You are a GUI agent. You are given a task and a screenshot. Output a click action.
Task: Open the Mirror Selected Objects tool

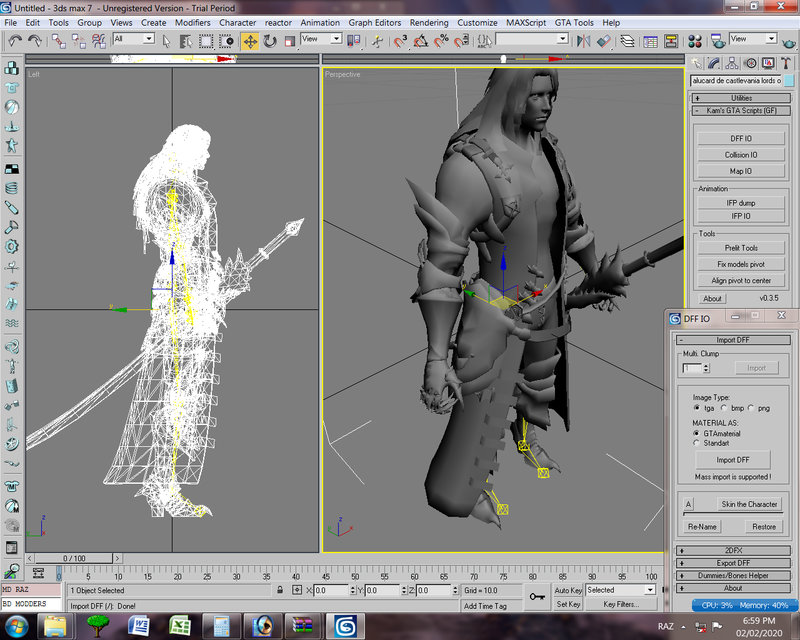(x=583, y=41)
